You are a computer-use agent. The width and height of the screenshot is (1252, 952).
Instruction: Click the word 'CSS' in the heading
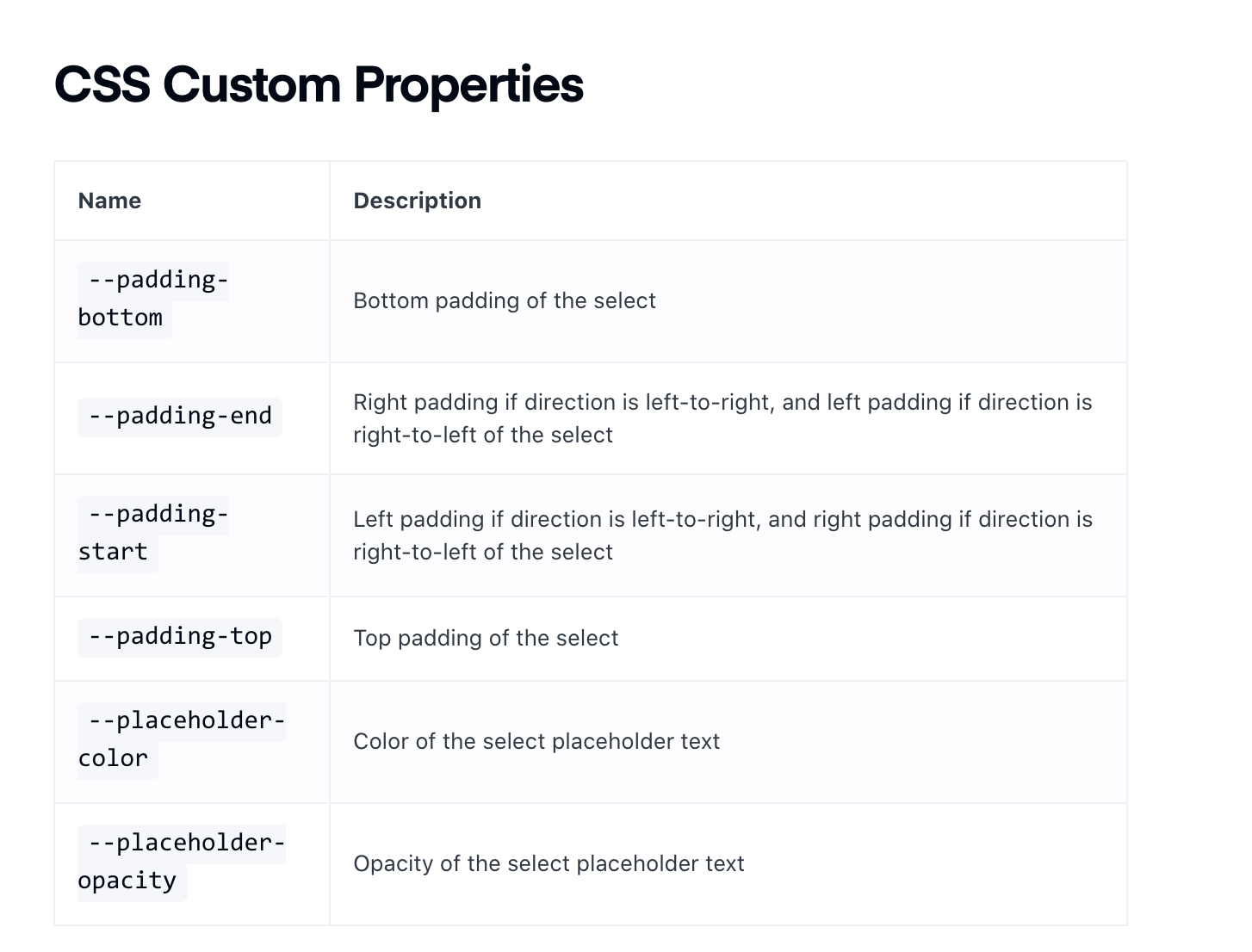[102, 84]
